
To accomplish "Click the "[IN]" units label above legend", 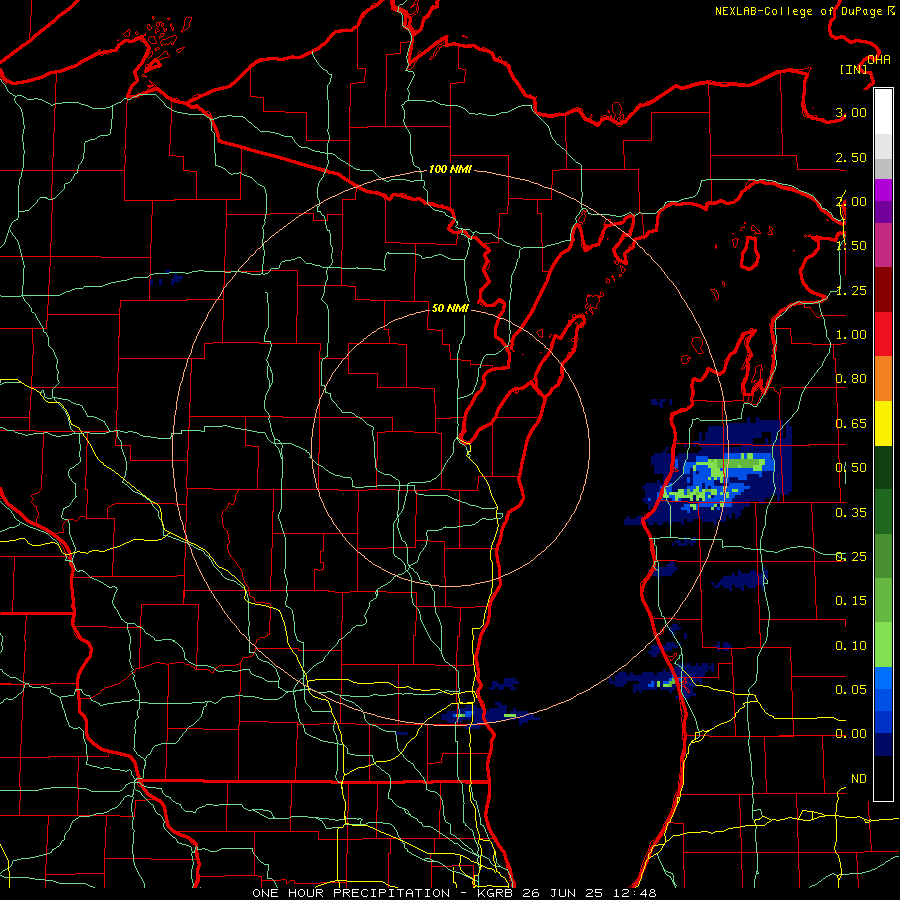I will click(853, 69).
